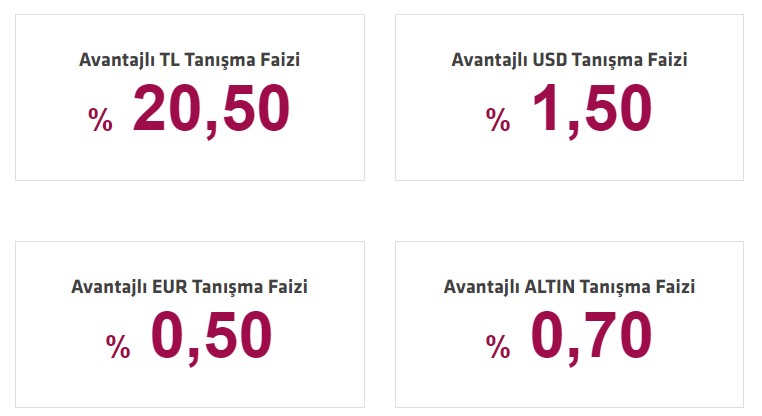Click the word EUR in card title
Viewport: 762px width, 416px height.
tap(170, 287)
